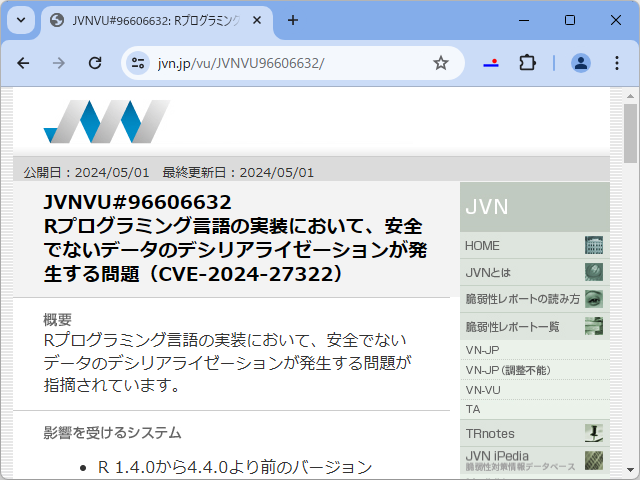Open the Chrome three-dot menu
The image size is (640, 480).
pyautogui.click(x=617, y=63)
